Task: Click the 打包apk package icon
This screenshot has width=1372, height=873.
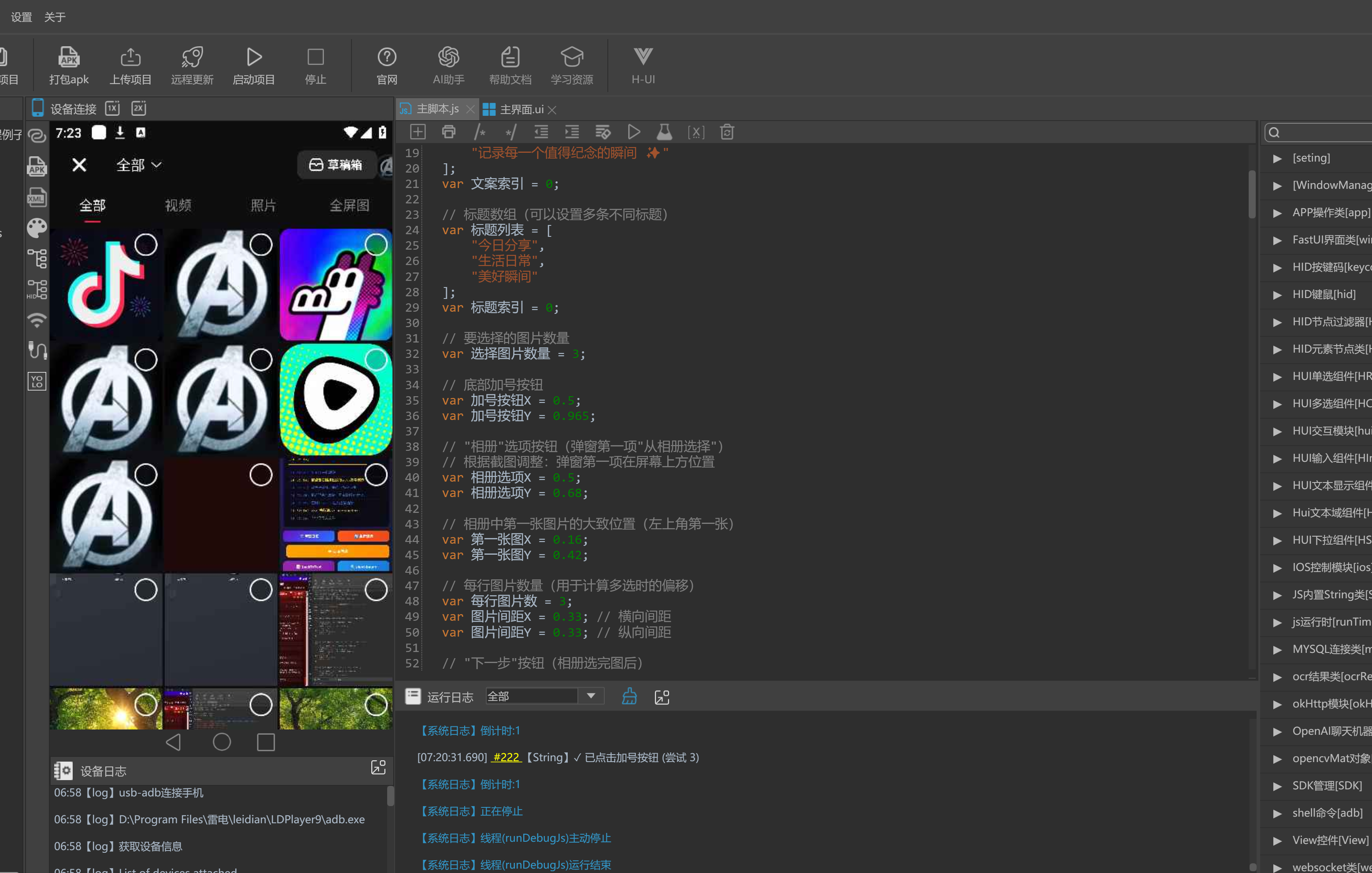Action: point(68,57)
